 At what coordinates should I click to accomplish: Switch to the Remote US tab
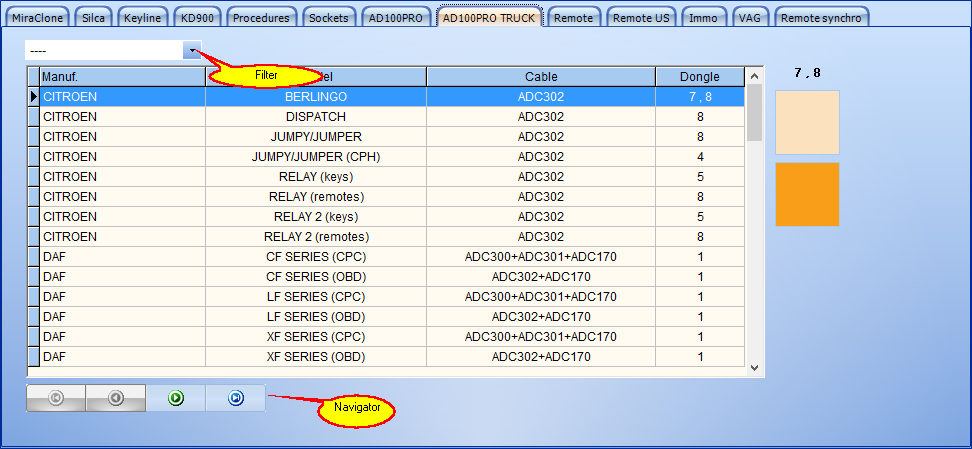click(642, 18)
